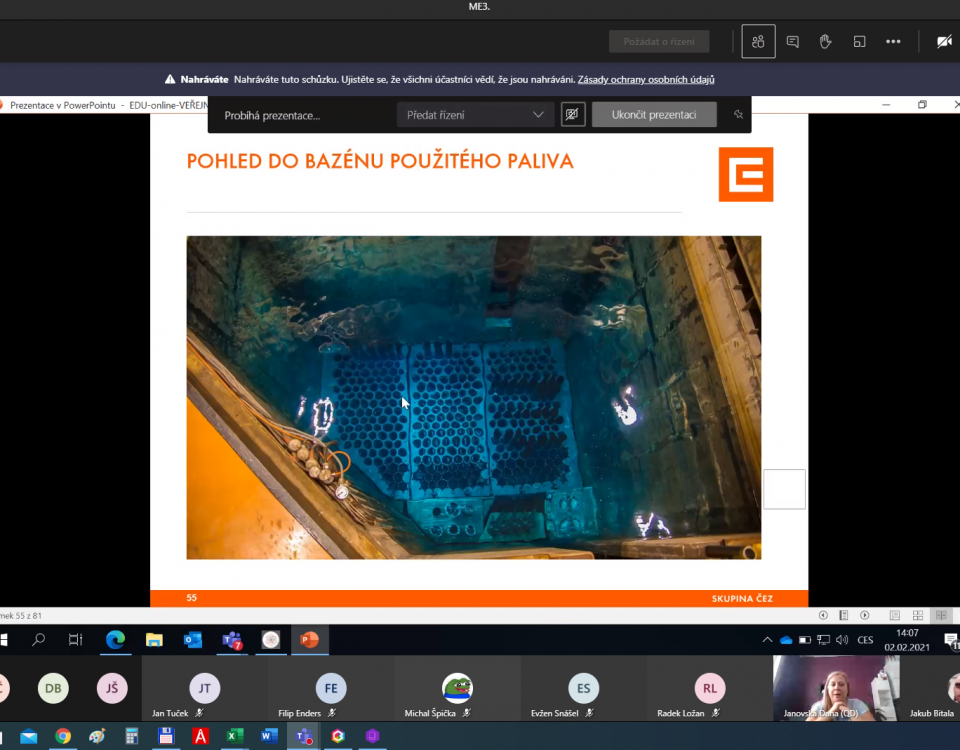Open Mail app in bottom taskbar
The width and height of the screenshot is (960, 750).
(28, 736)
